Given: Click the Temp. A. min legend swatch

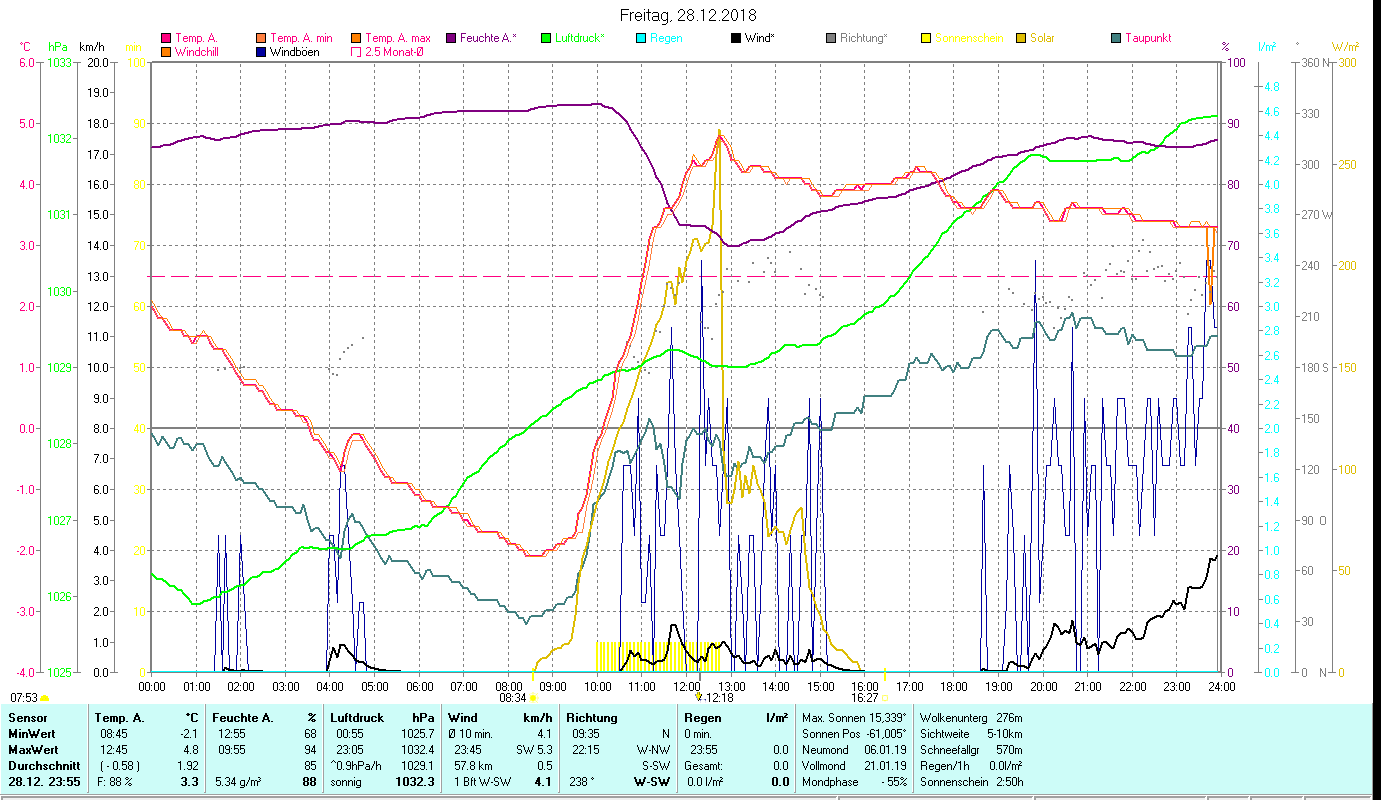Looking at the screenshot, I should pos(262,38).
